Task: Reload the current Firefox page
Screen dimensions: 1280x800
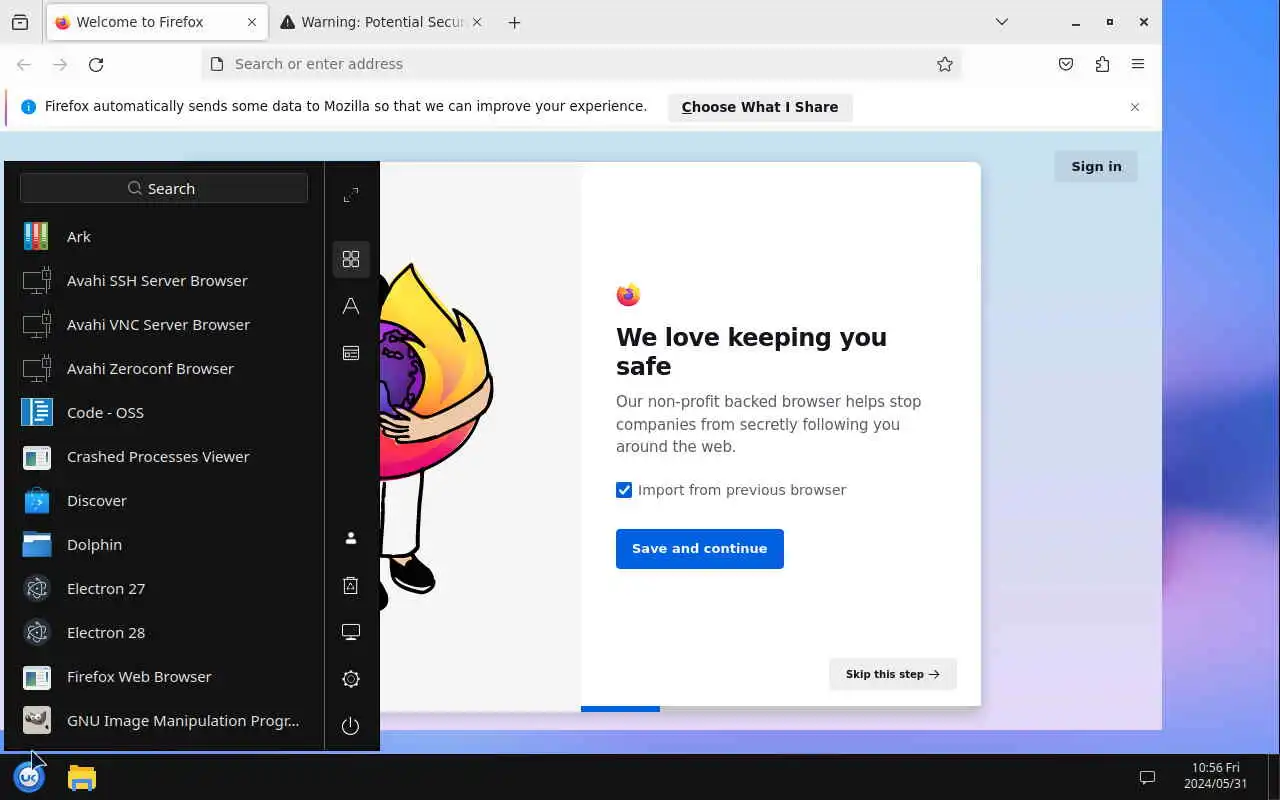Action: [96, 64]
